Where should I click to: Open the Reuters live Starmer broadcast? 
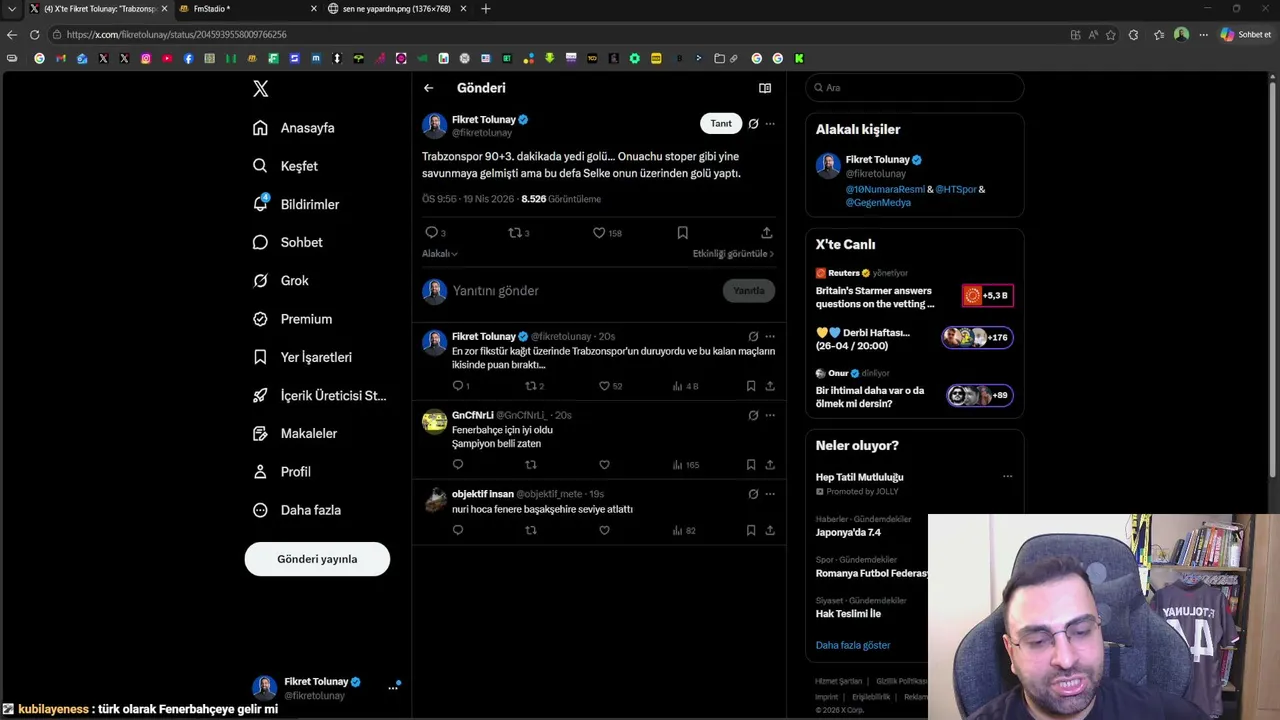(x=914, y=290)
